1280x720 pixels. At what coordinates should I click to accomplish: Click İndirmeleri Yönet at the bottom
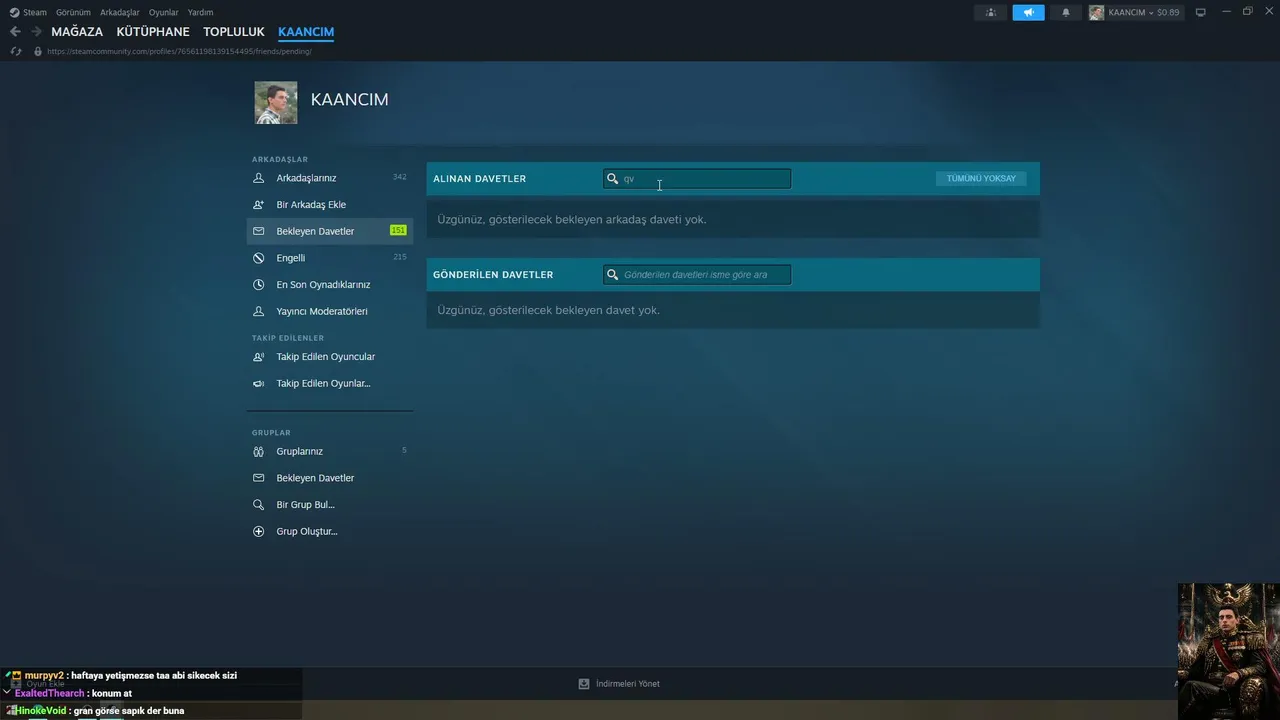pos(628,684)
